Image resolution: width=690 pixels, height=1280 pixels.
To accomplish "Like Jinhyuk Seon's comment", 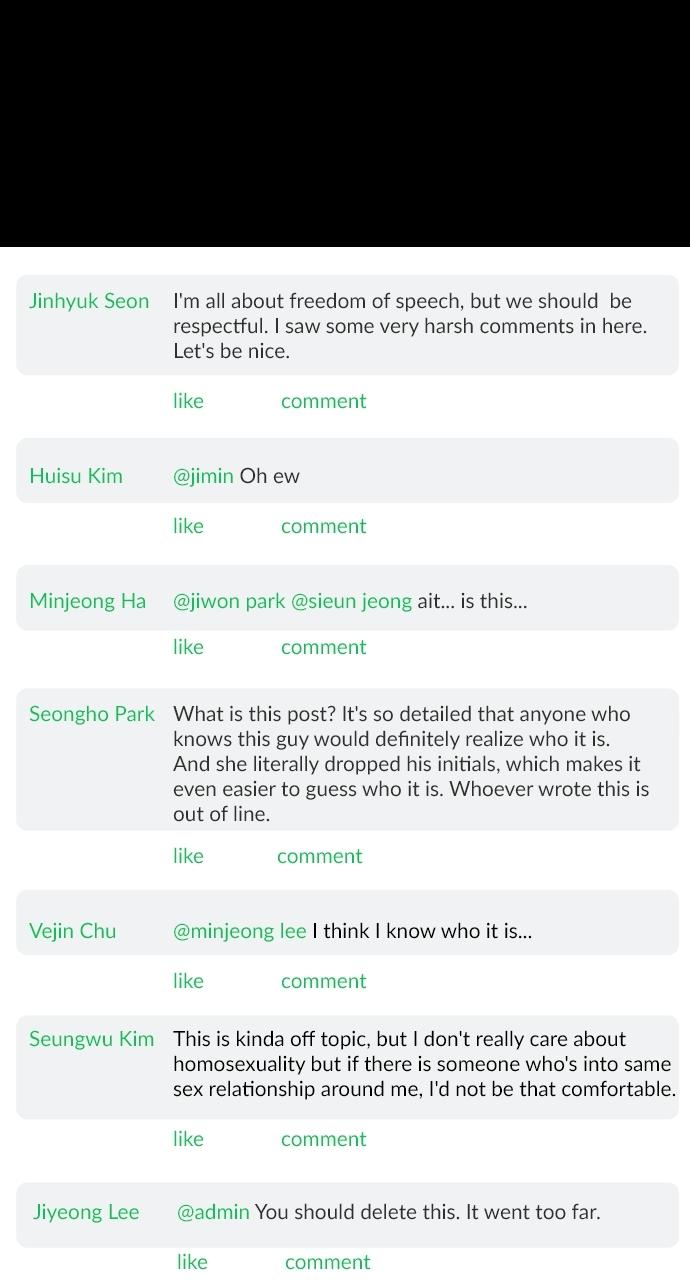I will [x=188, y=401].
